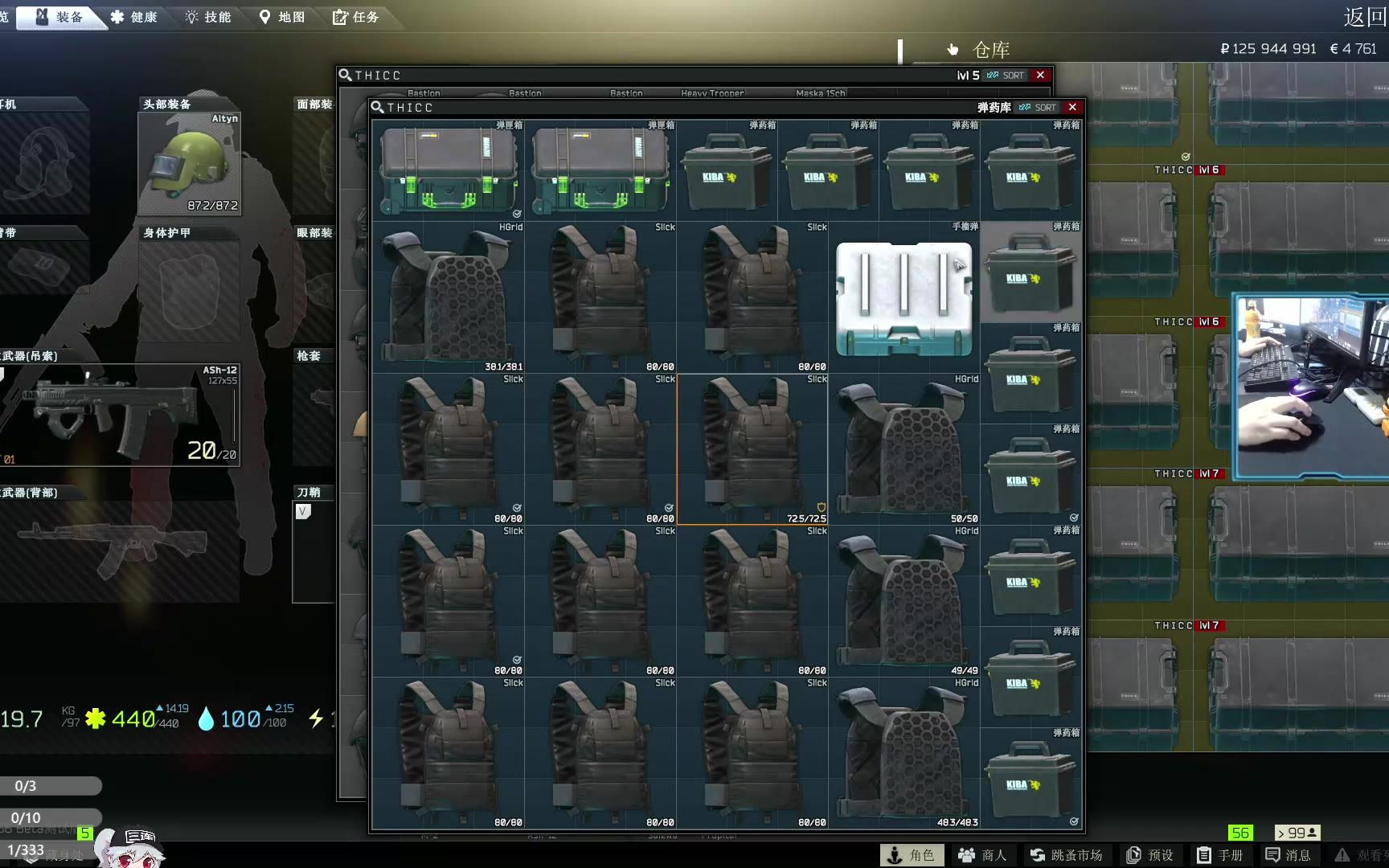The height and width of the screenshot is (868, 1389).
Task: Click the yellow energy lightning icon
Action: coord(316,718)
